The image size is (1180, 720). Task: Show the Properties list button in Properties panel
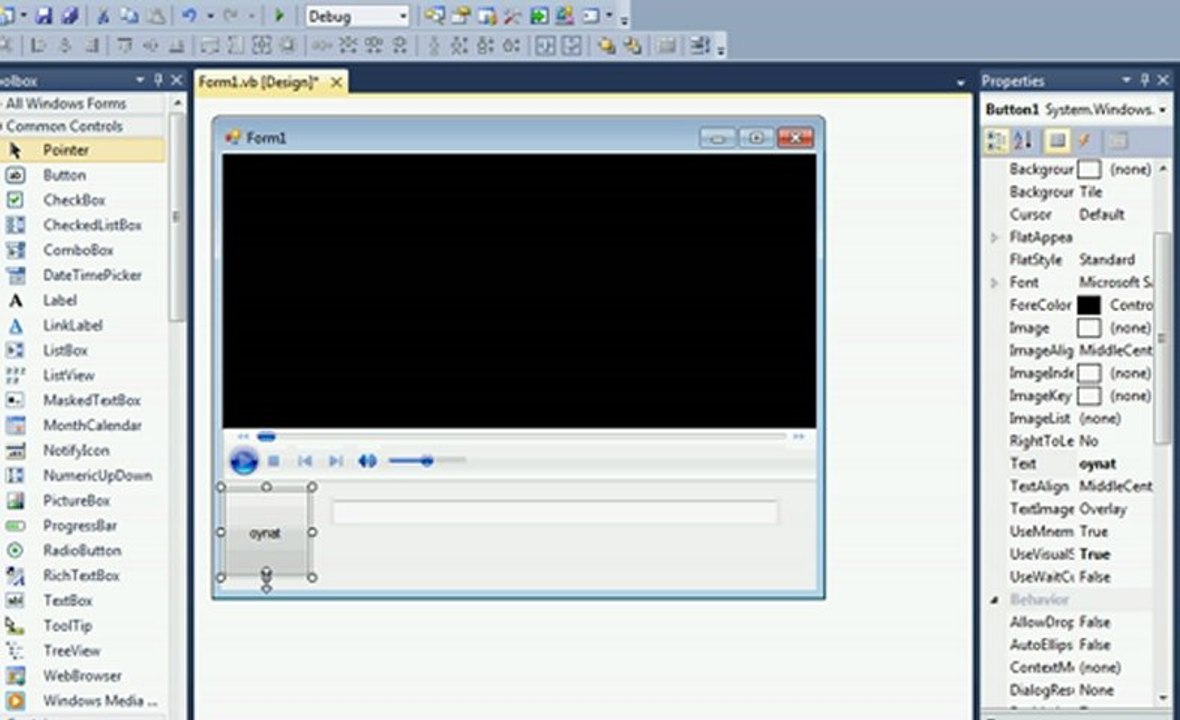pos(1057,141)
